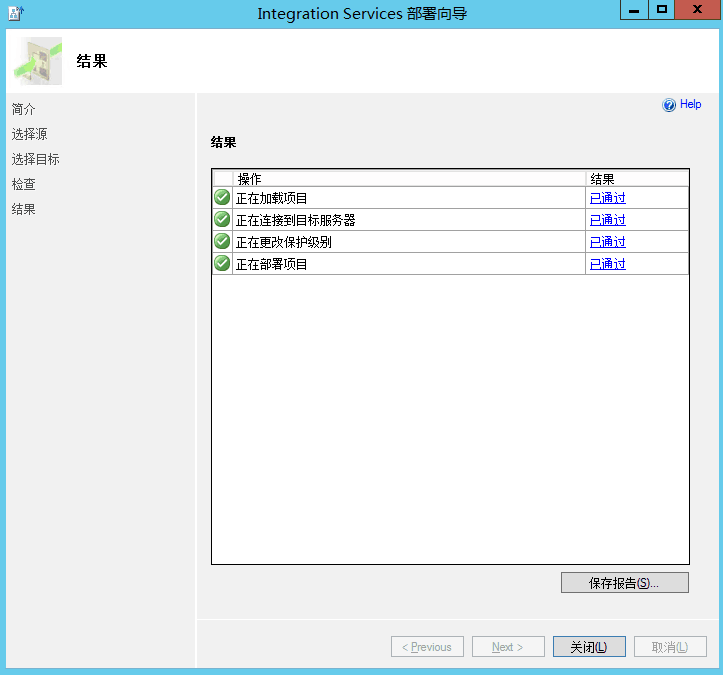Click the green check icon beside 正在加载项目

(x=222, y=197)
